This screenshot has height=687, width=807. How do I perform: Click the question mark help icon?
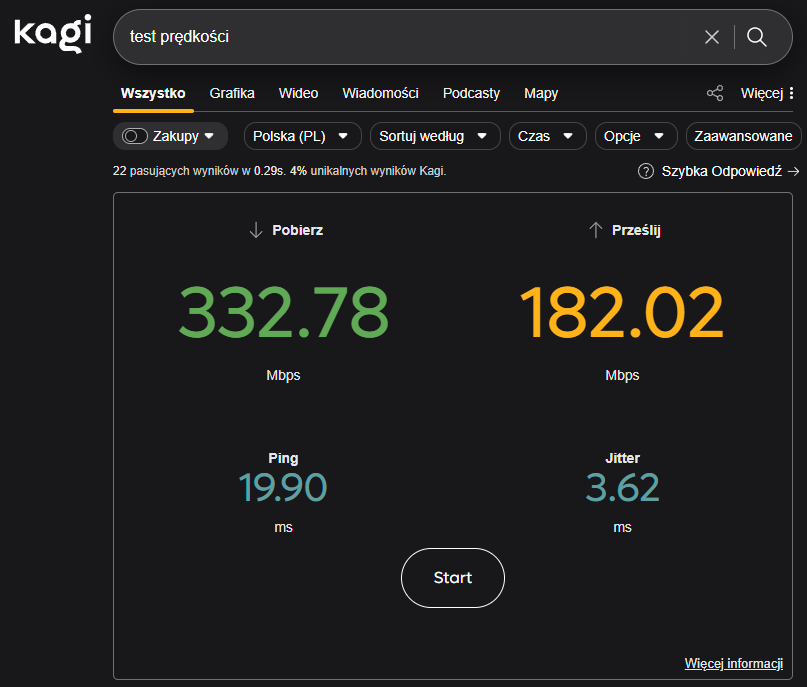click(x=646, y=171)
